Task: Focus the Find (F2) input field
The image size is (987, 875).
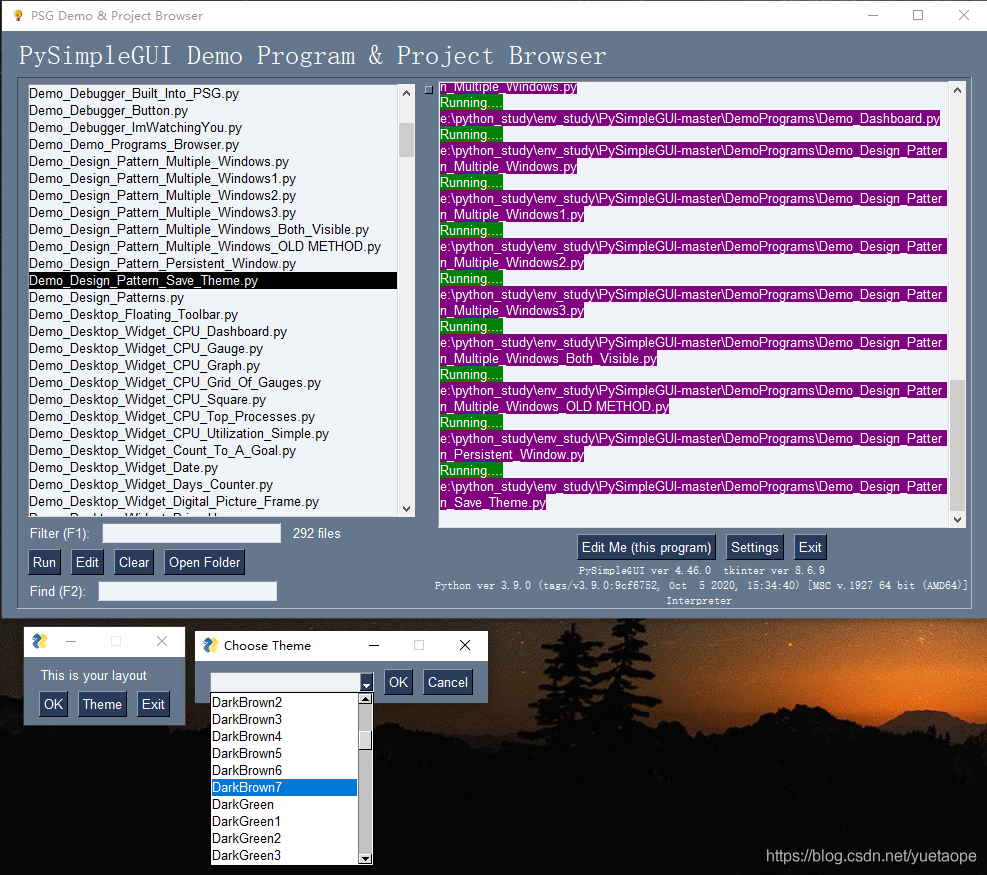Action: 188,591
